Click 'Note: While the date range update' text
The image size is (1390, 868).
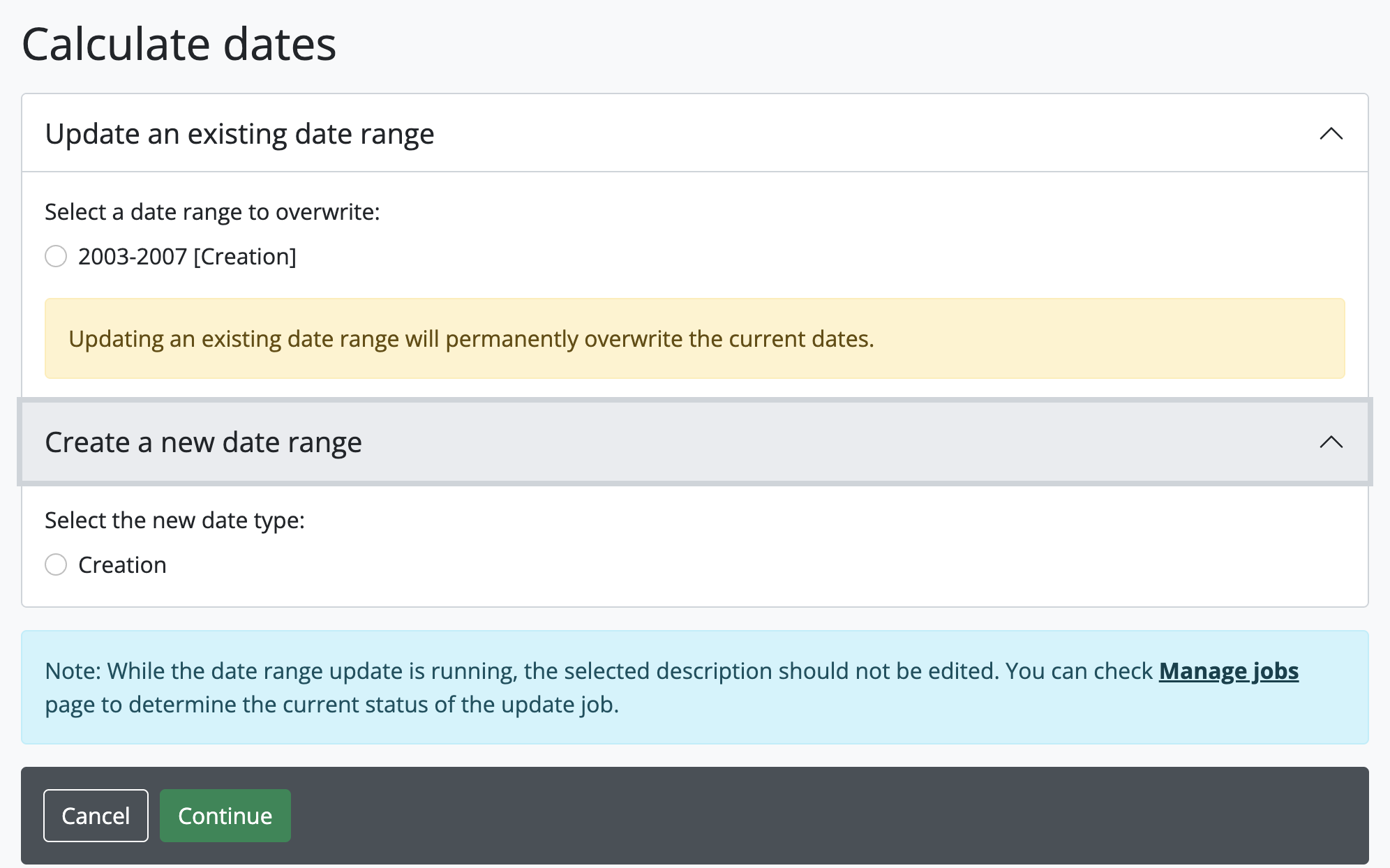[x=230, y=671]
